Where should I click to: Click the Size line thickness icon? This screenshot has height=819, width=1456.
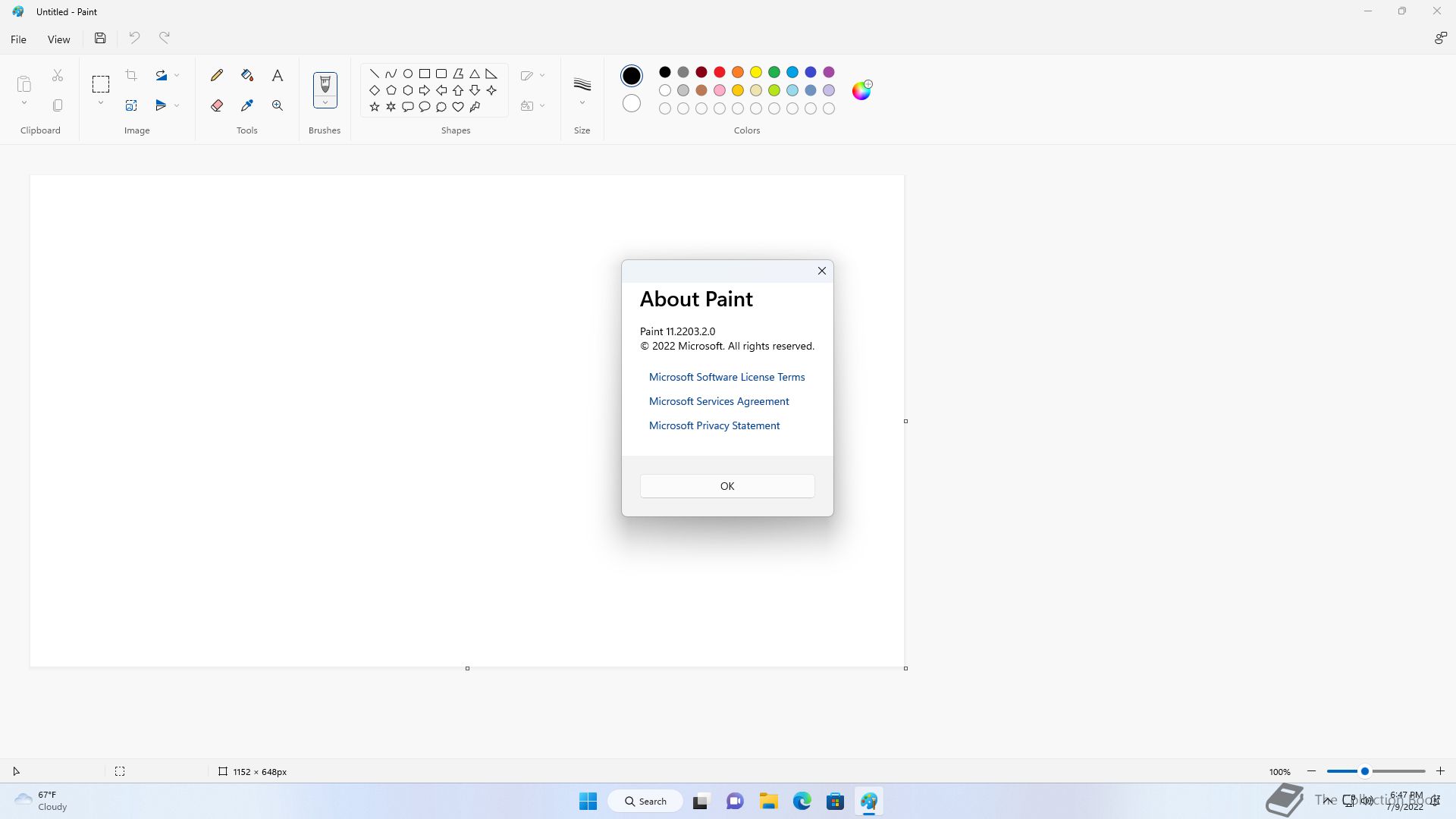(582, 84)
